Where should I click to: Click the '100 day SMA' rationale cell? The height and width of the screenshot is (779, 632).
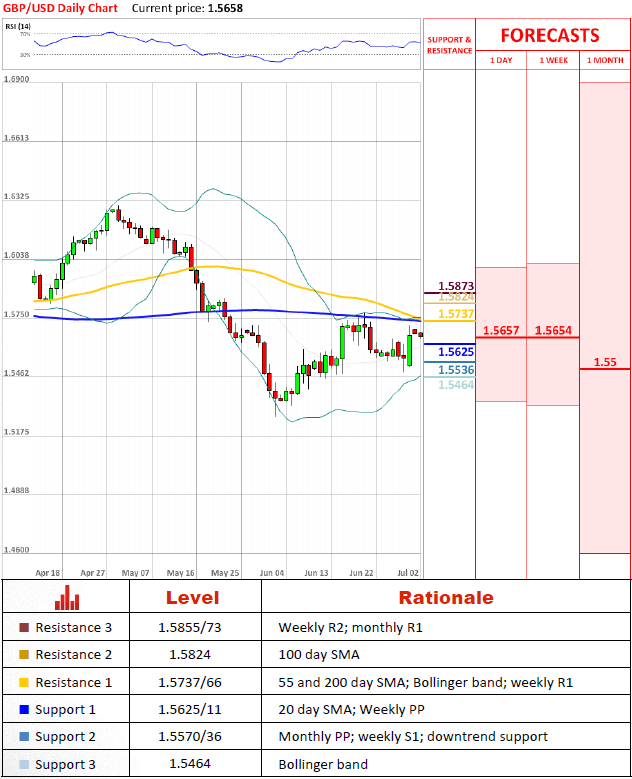(319, 654)
